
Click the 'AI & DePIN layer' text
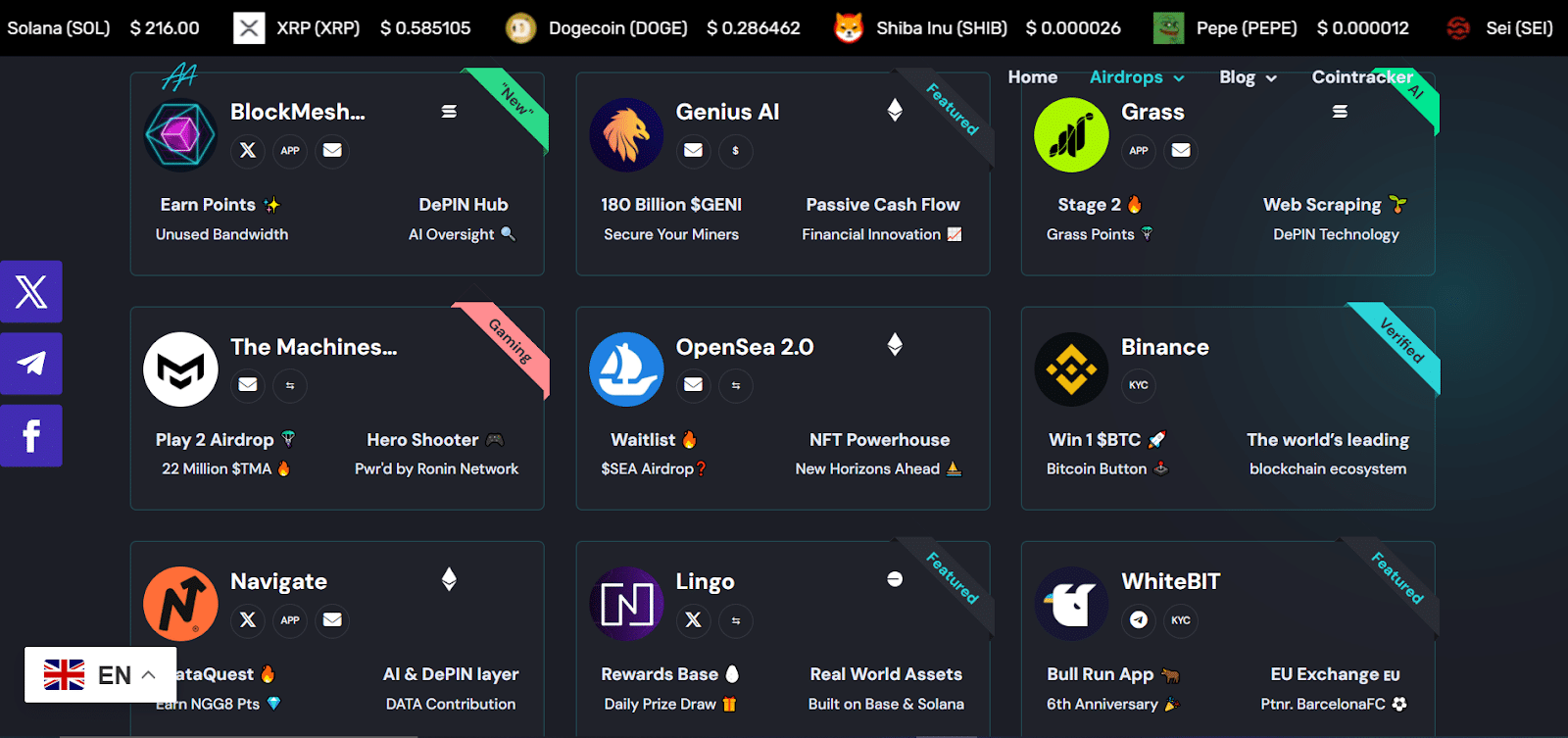pyautogui.click(x=451, y=674)
